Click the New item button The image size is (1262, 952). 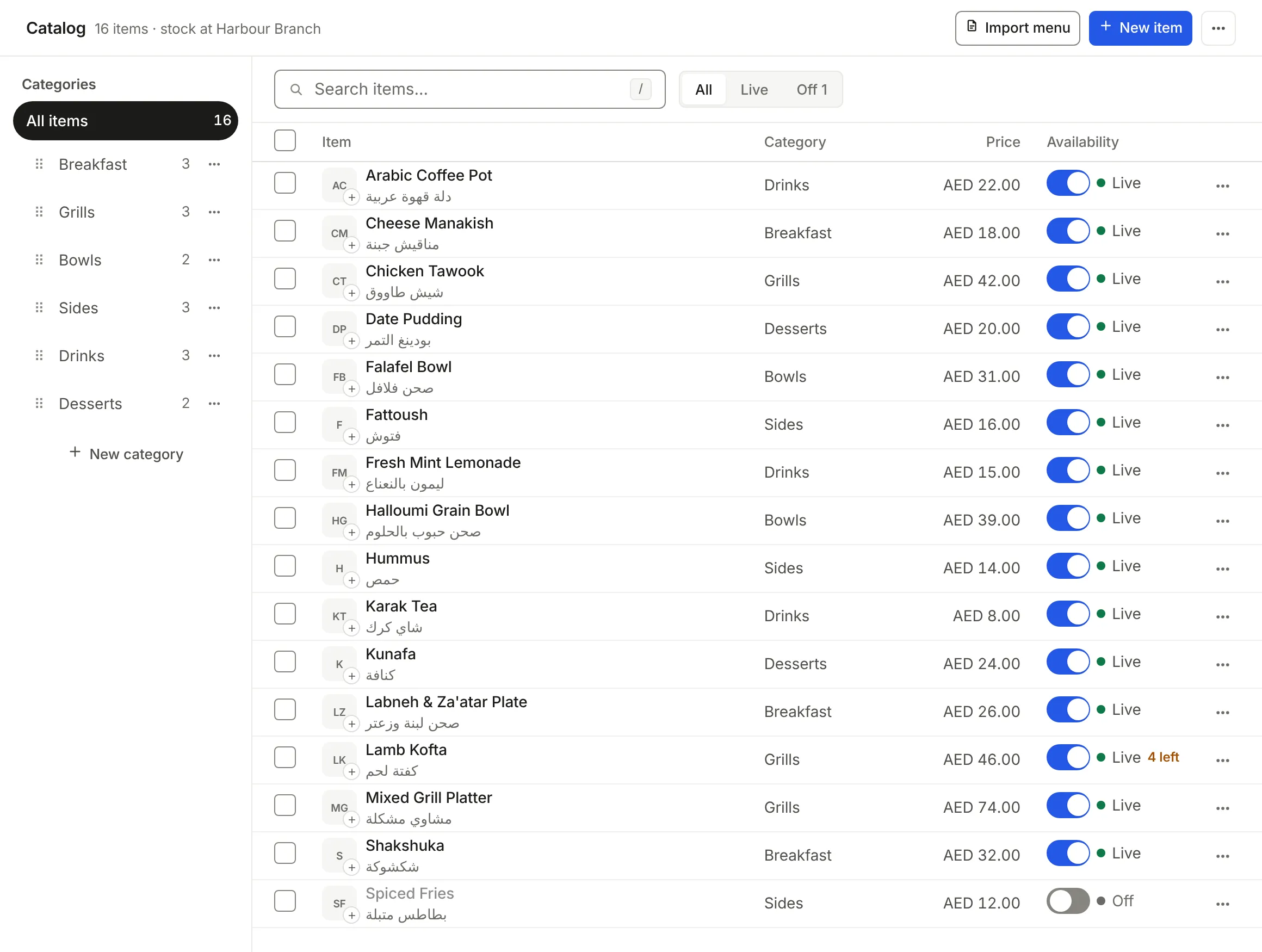click(x=1140, y=28)
